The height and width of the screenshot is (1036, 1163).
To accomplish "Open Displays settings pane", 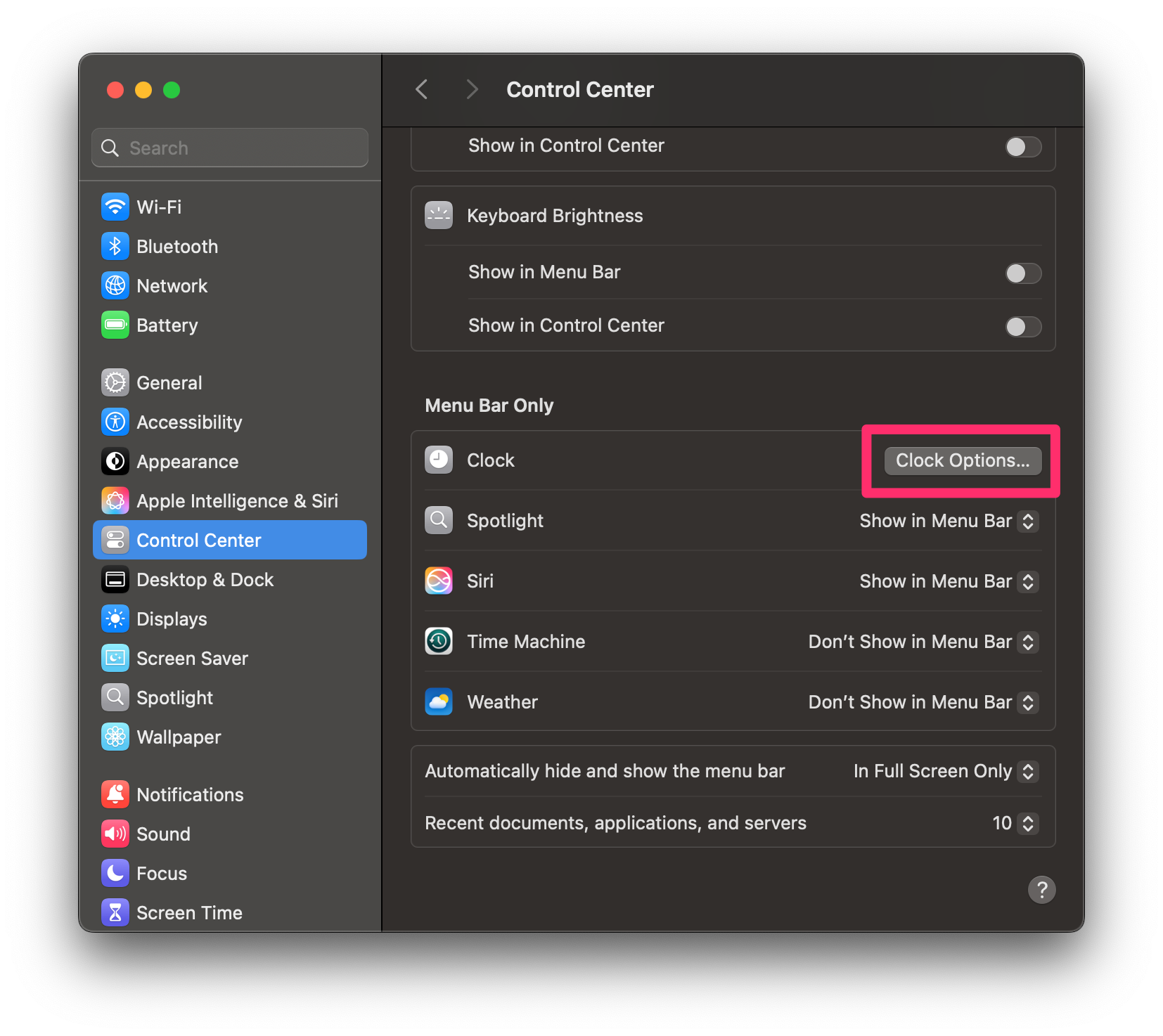I will click(230, 619).
